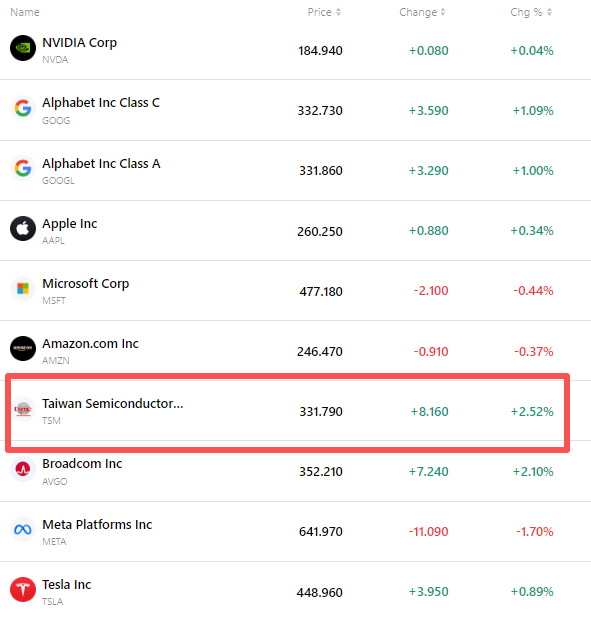Click the Google logo beside GOOGL

[23, 168]
